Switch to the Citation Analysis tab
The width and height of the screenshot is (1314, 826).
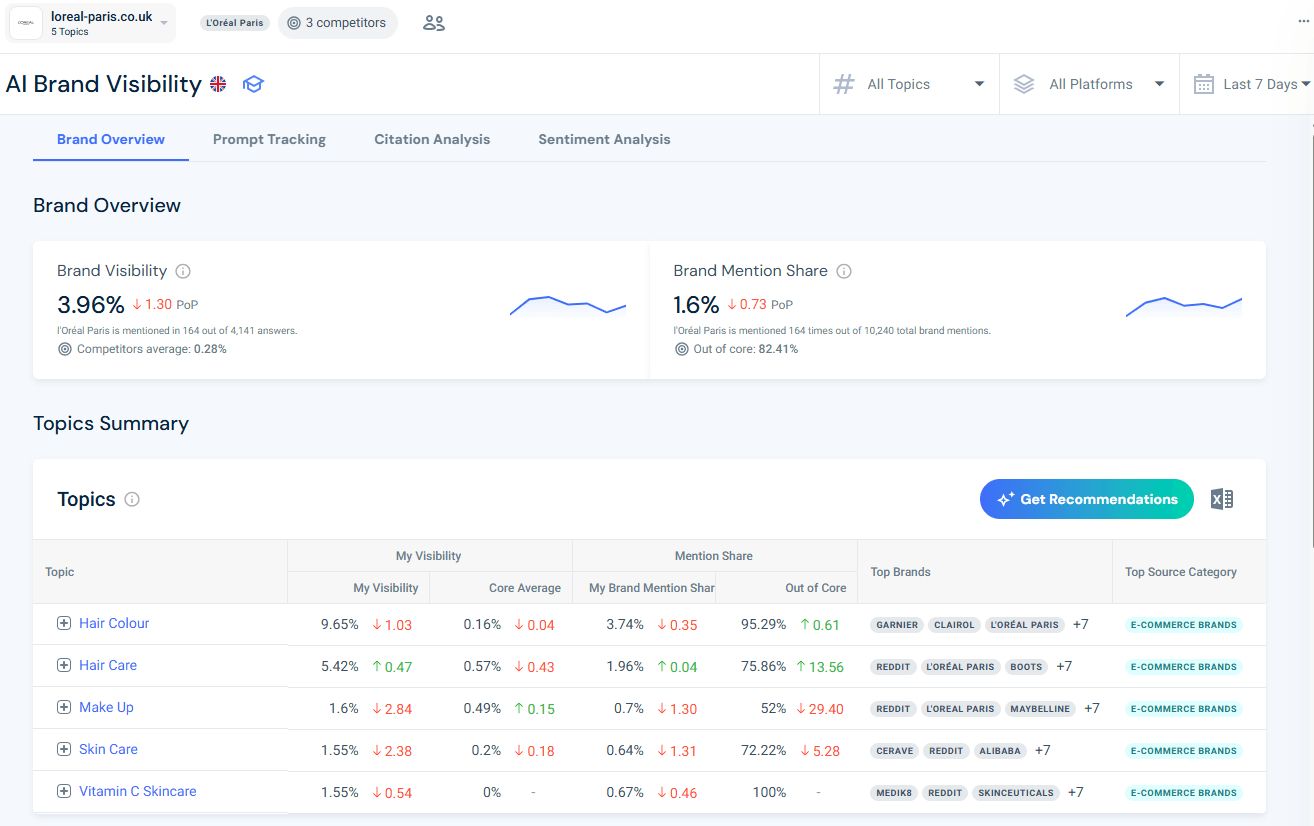click(x=432, y=139)
